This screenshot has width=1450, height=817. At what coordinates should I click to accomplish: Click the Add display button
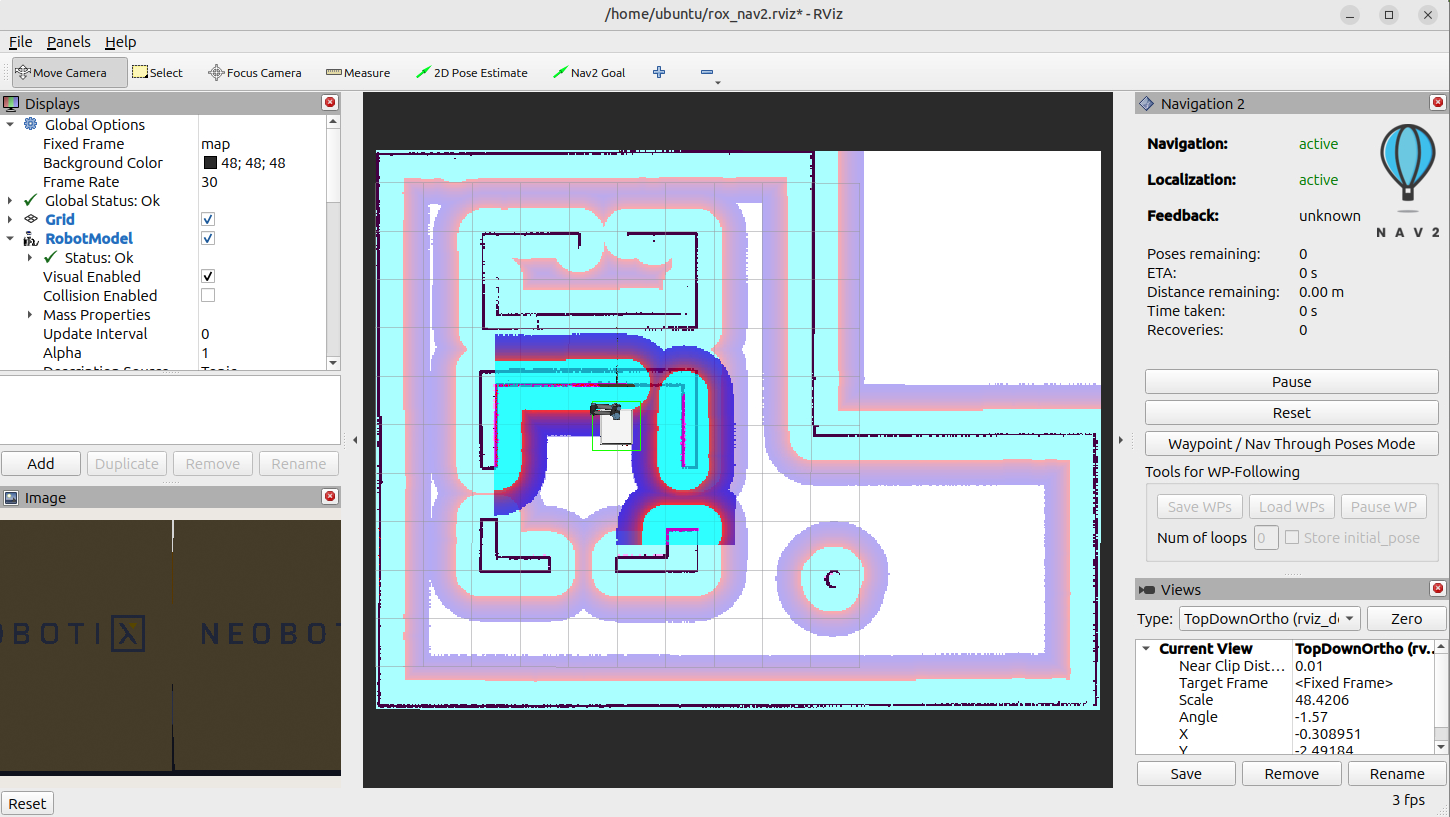(x=41, y=463)
